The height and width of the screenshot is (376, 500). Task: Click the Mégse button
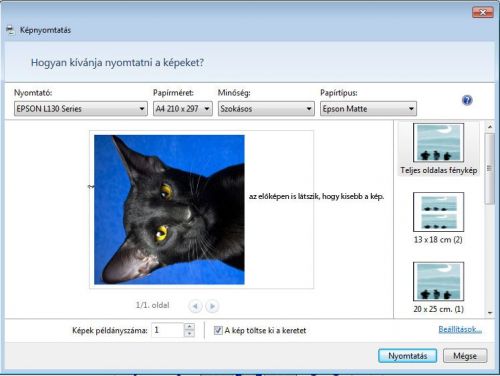465,356
